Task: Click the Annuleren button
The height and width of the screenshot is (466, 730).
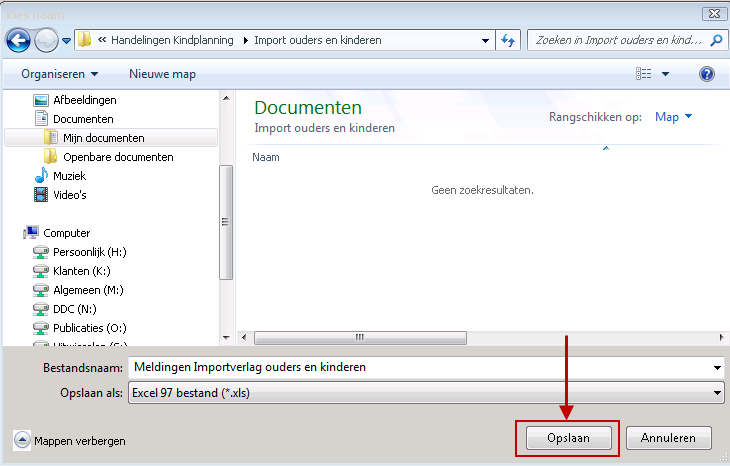Action: pos(668,438)
